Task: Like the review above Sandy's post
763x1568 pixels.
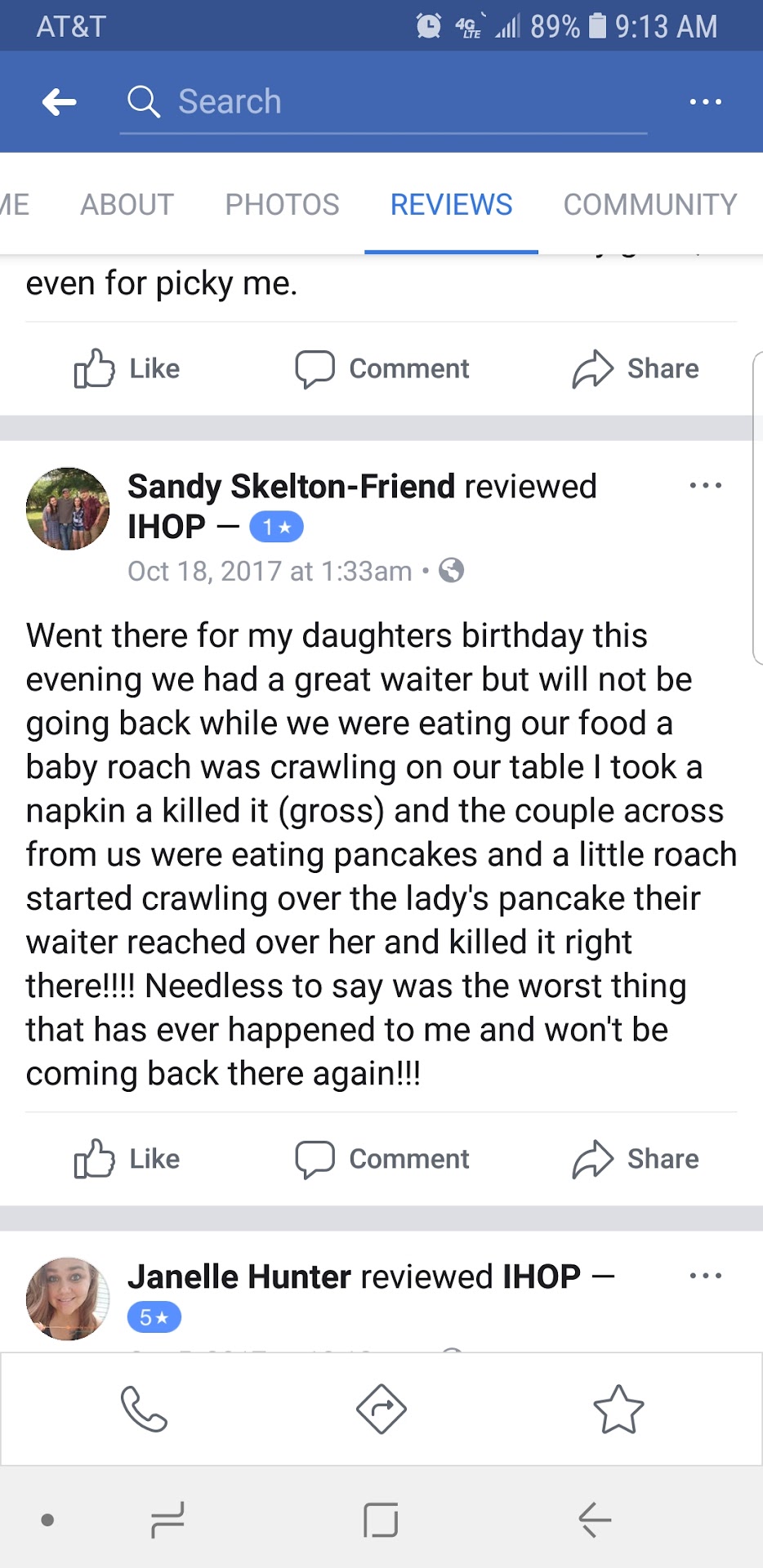Action: pyautogui.click(x=127, y=369)
